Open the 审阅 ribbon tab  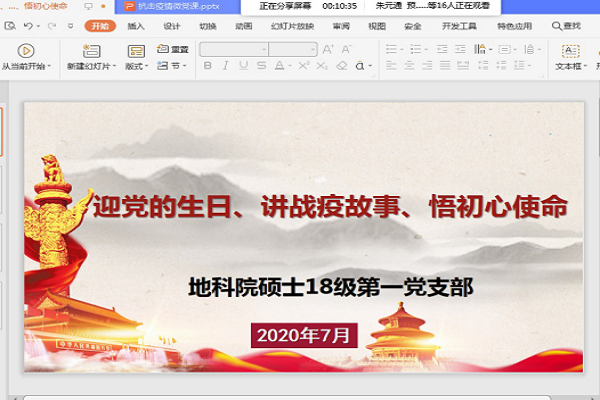click(x=341, y=26)
